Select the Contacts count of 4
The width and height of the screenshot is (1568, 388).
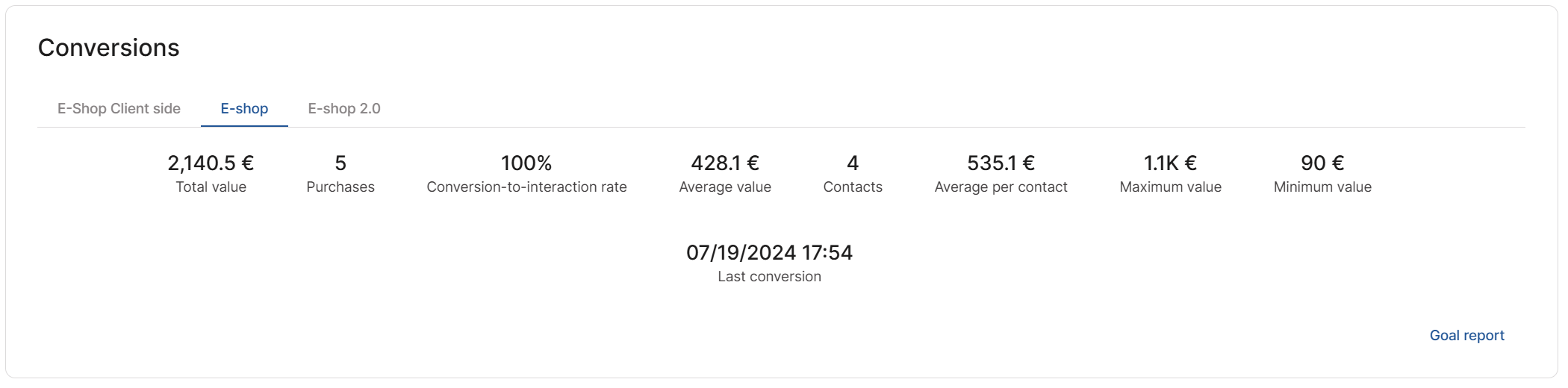point(853,163)
